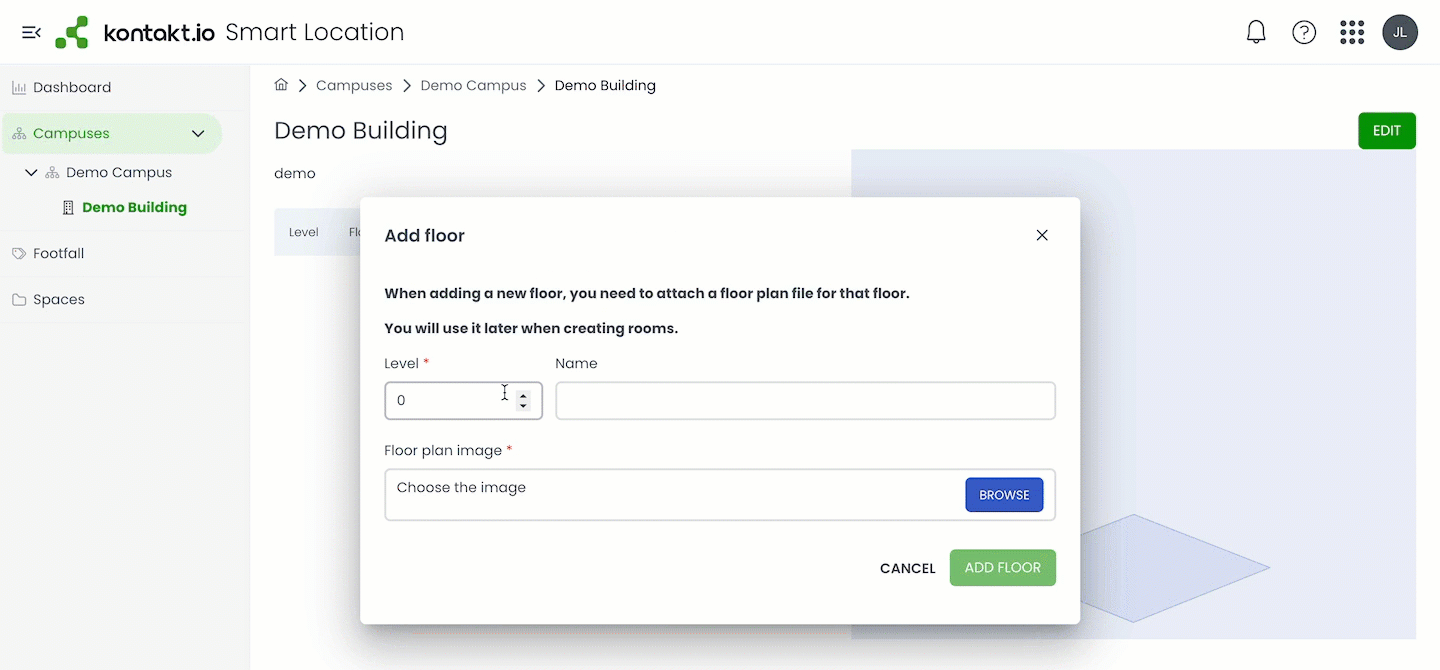Collapse the Campuses section chevron
This screenshot has width=1440, height=670.
pos(197,133)
